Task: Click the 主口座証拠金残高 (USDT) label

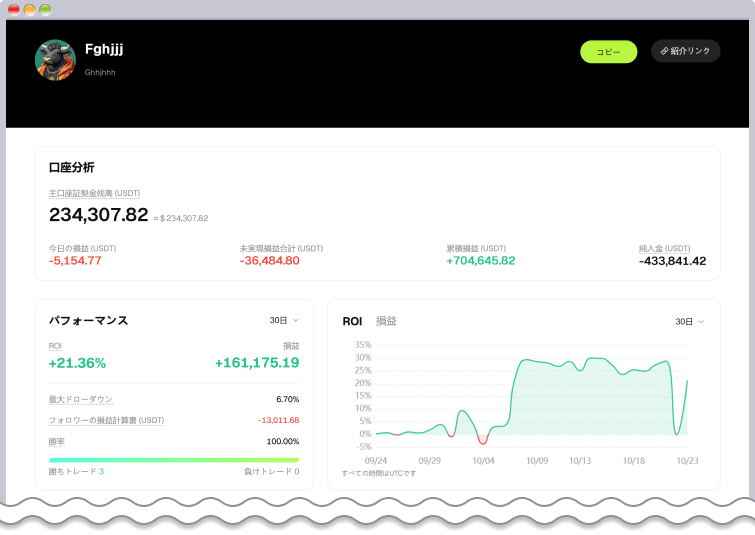Action: point(94,193)
